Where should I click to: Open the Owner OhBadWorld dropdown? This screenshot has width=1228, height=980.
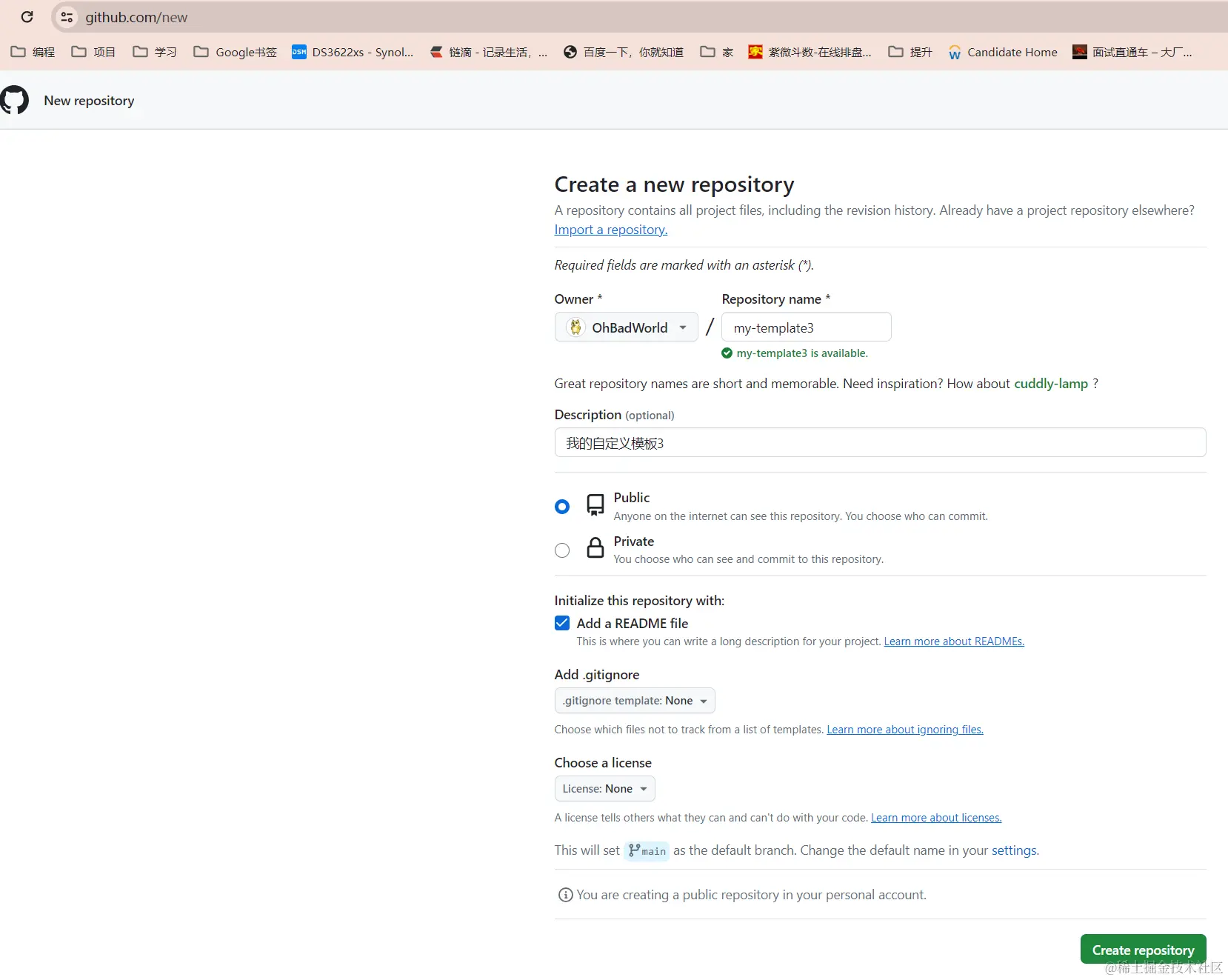pos(626,327)
